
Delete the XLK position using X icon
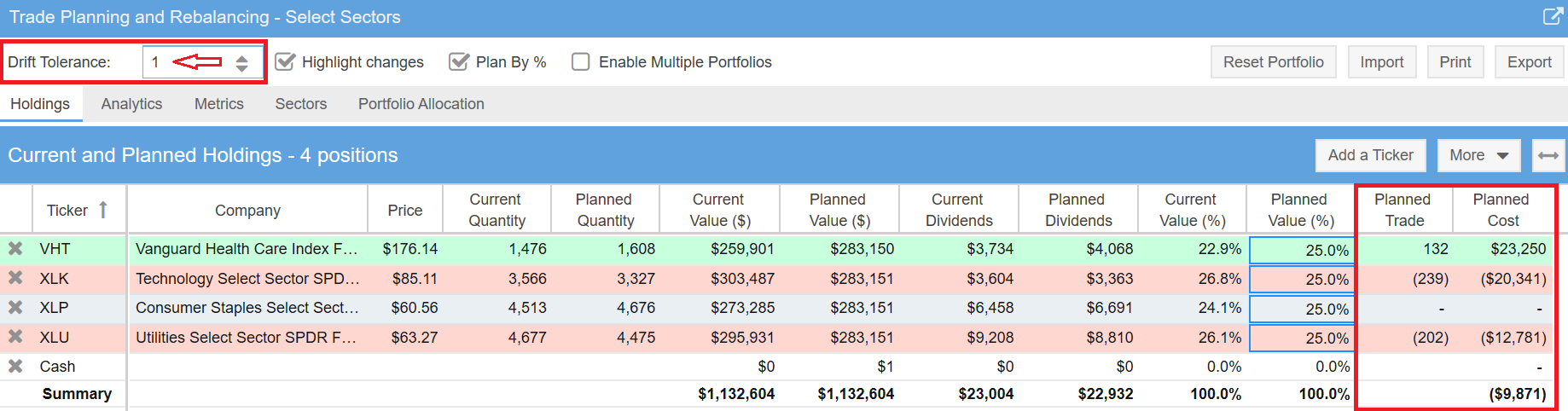tap(15, 278)
